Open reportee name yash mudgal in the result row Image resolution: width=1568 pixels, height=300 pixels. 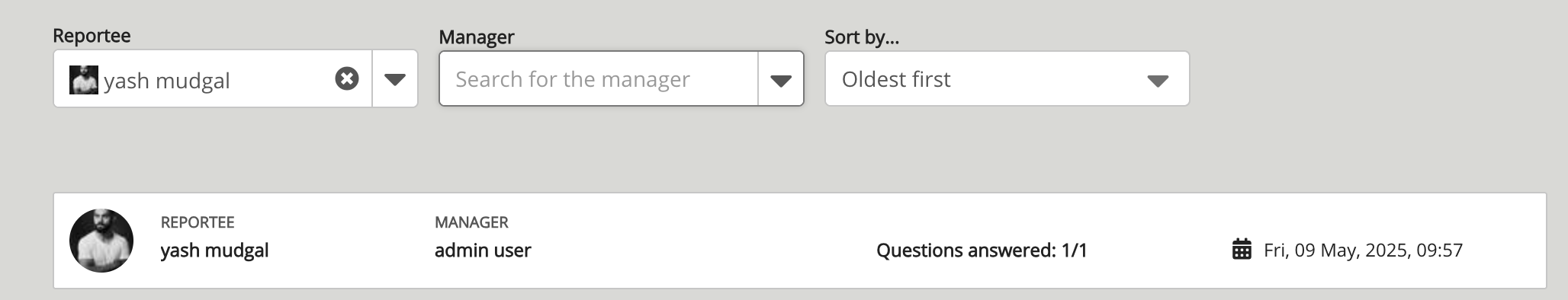click(214, 251)
